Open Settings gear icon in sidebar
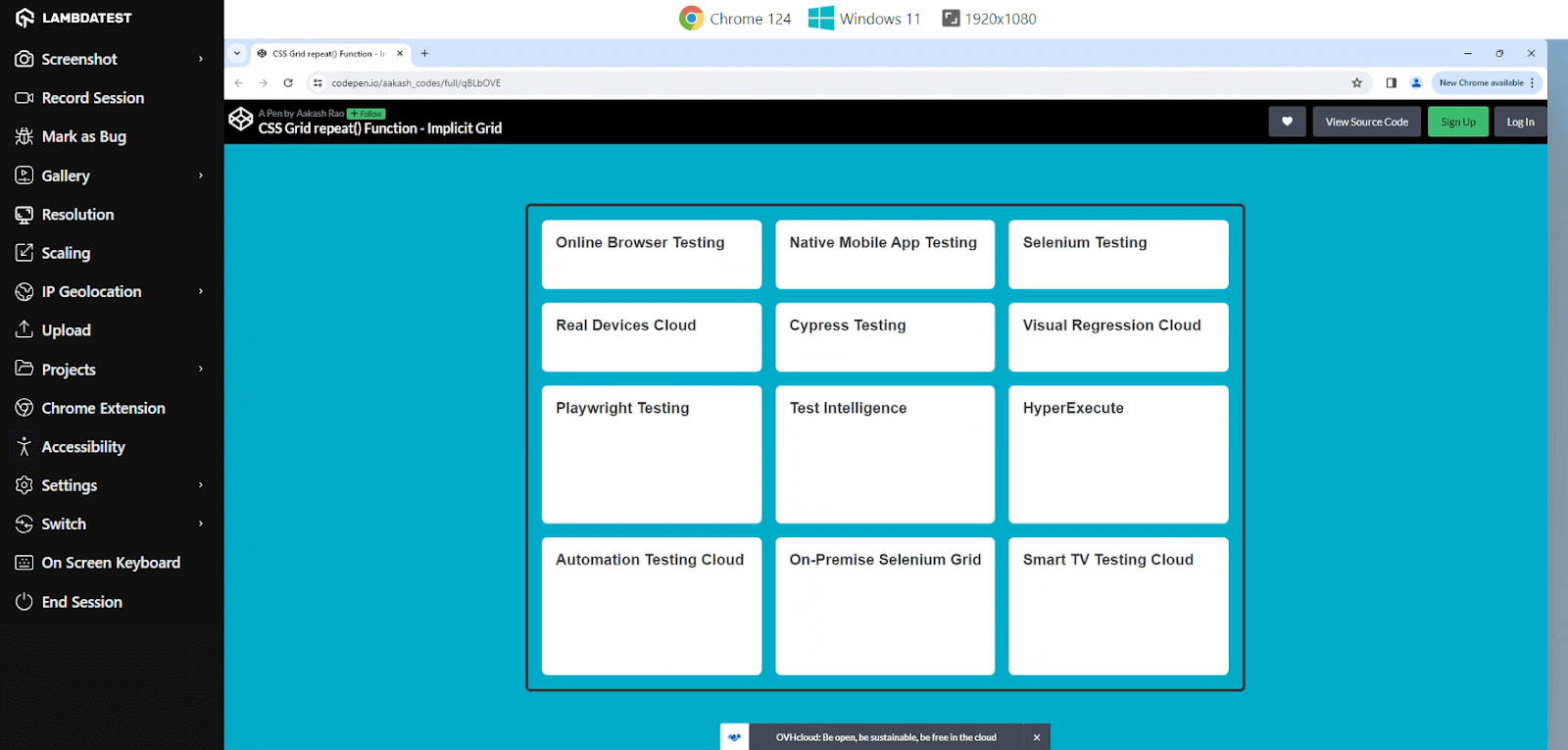The height and width of the screenshot is (750, 1568). [24, 485]
